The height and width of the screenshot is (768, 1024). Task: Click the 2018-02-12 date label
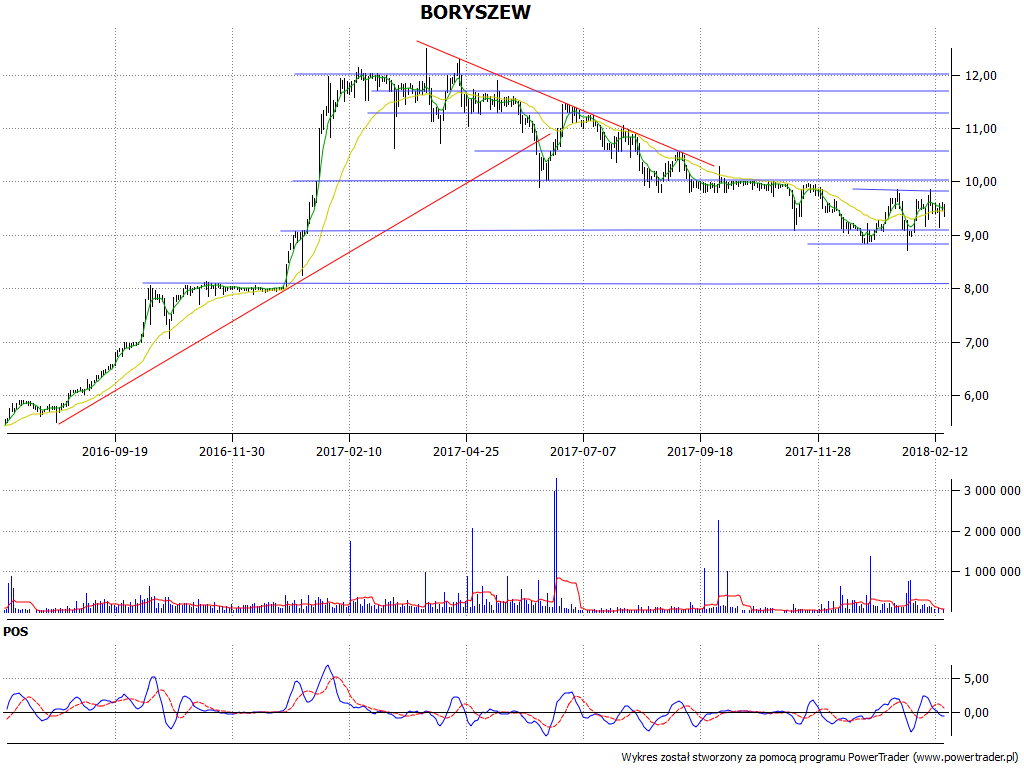(935, 451)
